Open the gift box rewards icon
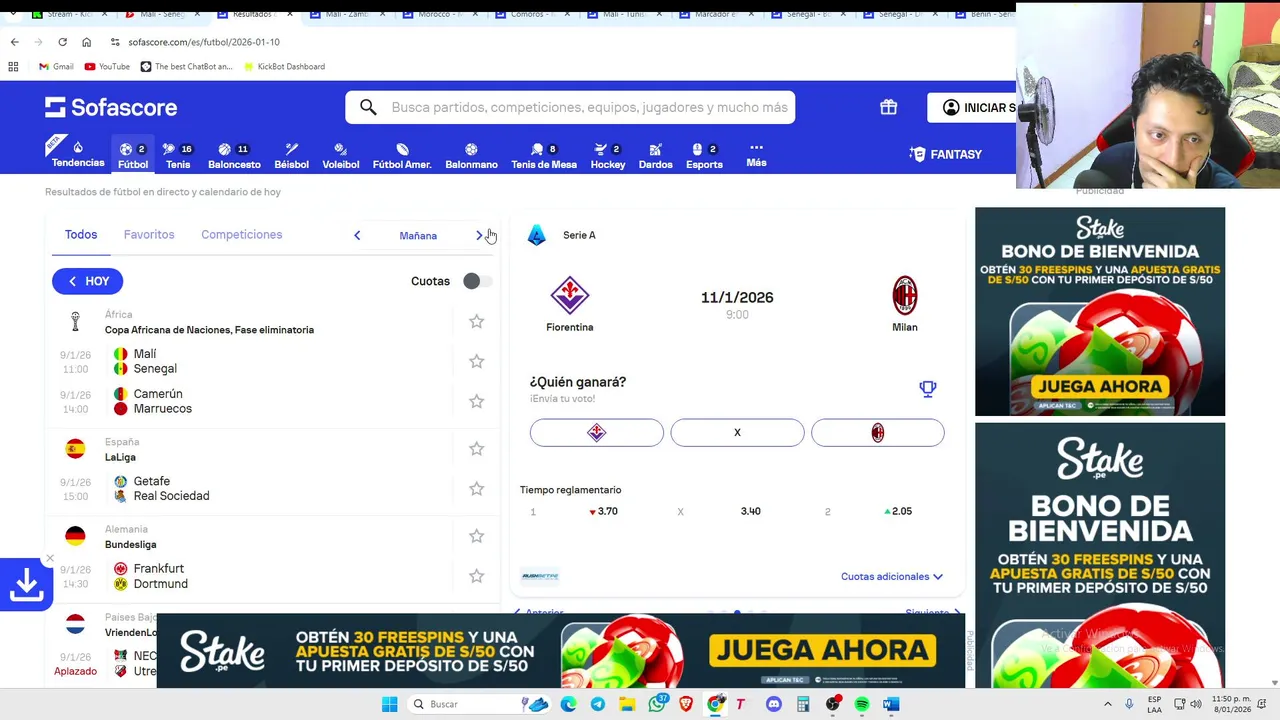 [x=888, y=107]
